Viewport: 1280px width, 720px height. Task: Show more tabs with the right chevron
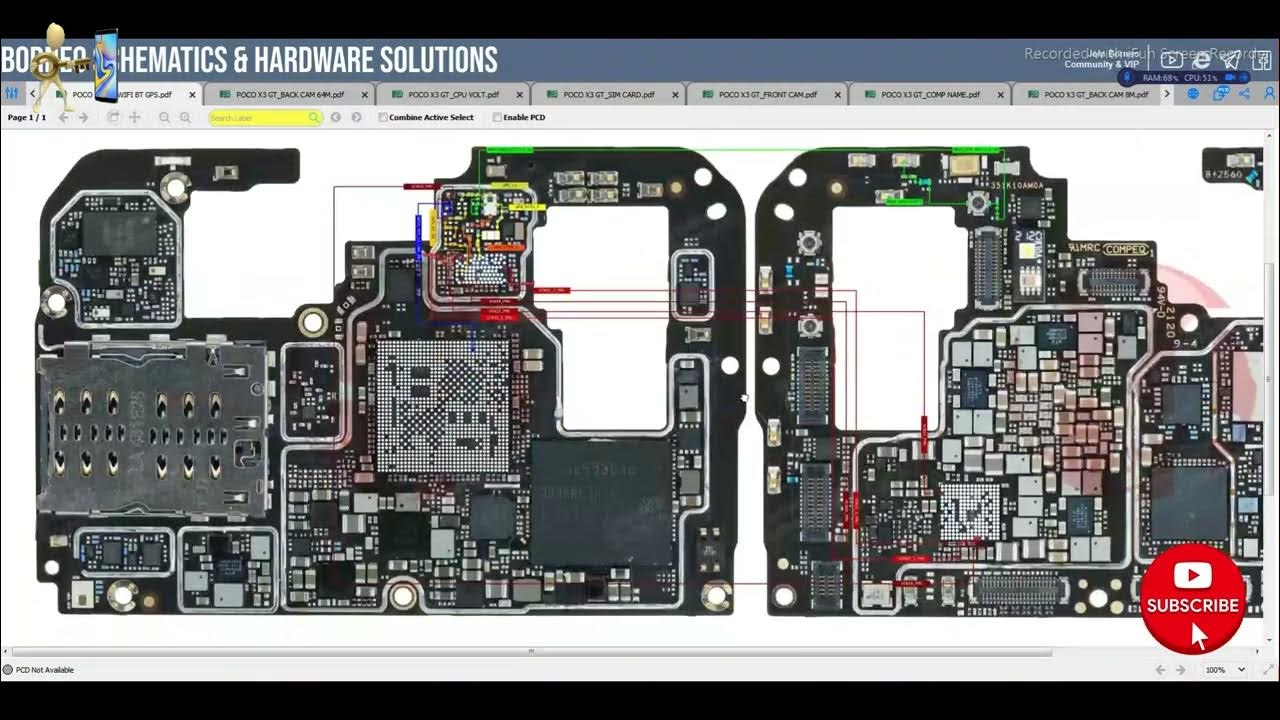(1167, 94)
